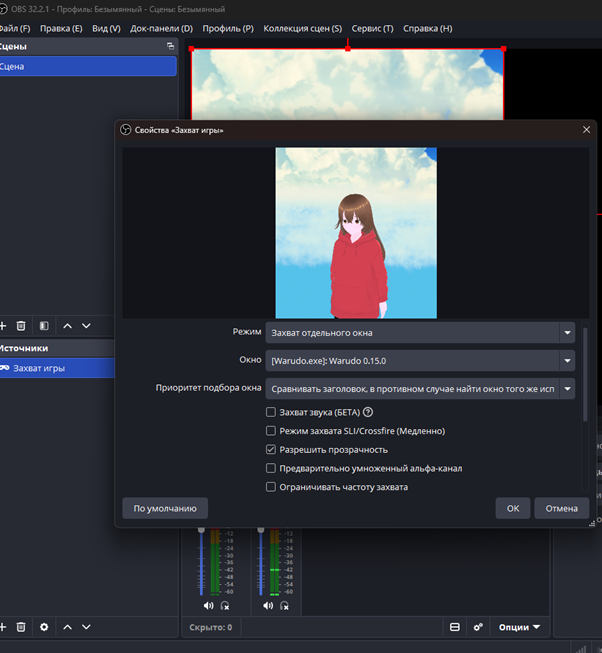Click the main OBS preview canvas clouds
The width and height of the screenshot is (602, 653).
[347, 85]
